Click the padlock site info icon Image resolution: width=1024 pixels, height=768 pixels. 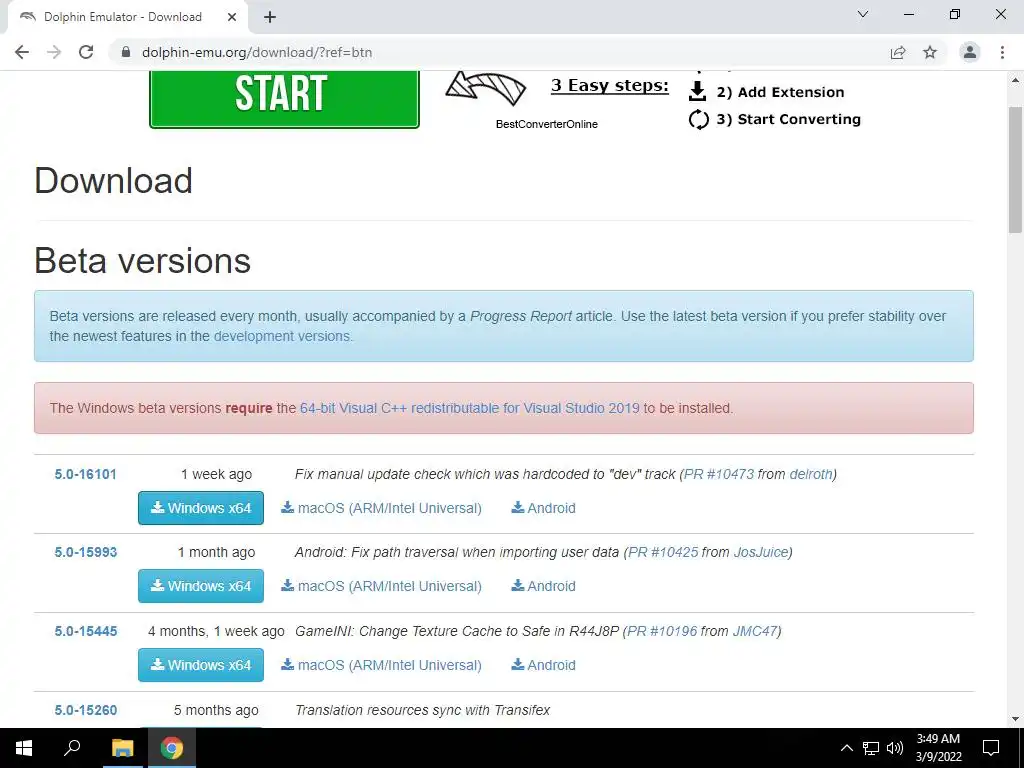[126, 52]
